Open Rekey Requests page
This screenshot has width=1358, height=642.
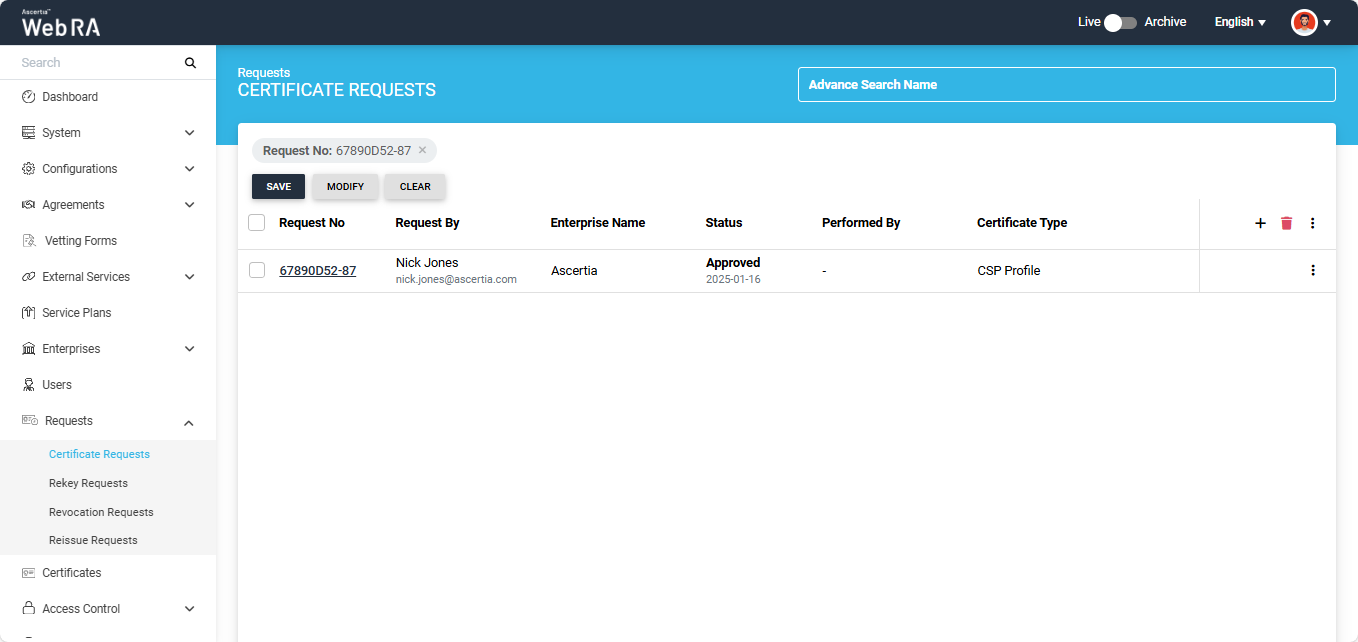(88, 483)
